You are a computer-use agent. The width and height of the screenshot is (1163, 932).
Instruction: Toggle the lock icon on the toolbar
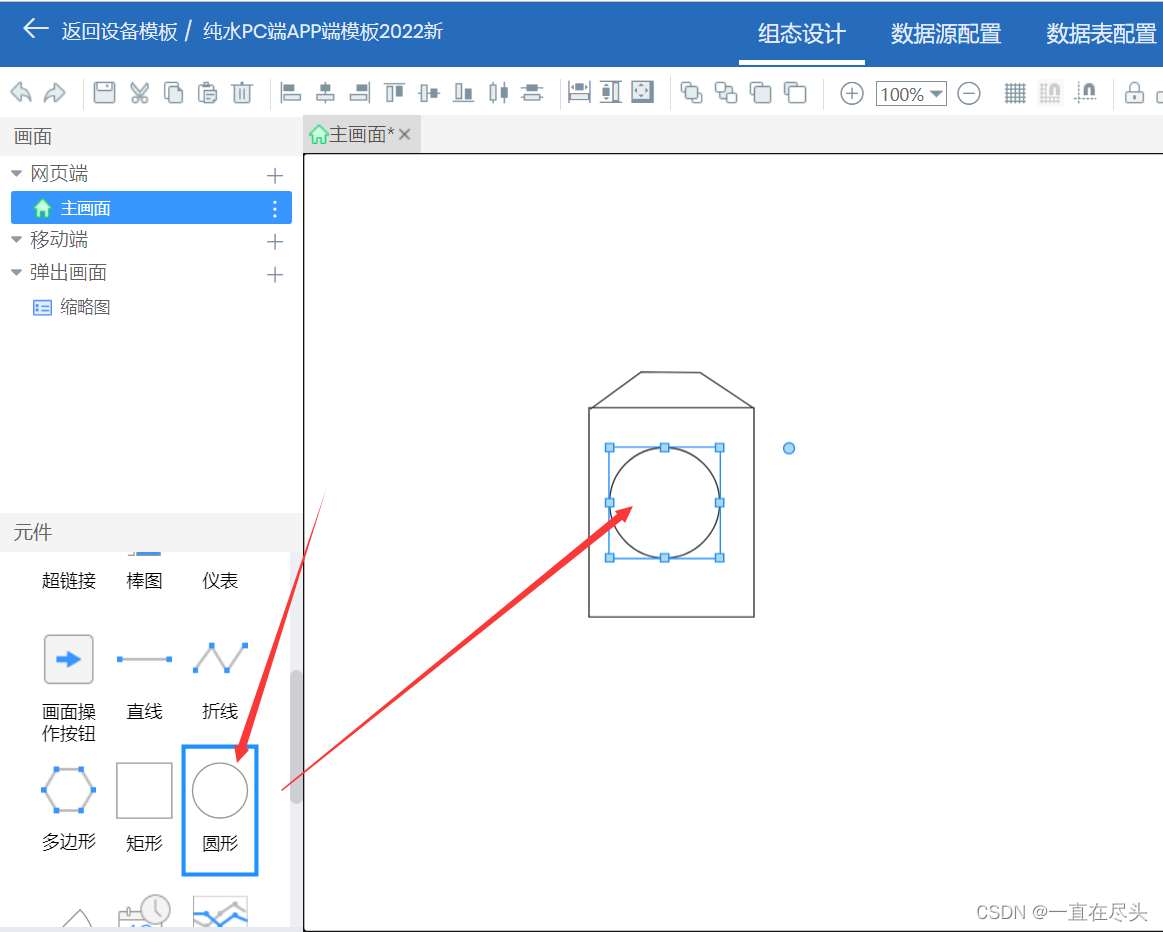[1134, 93]
